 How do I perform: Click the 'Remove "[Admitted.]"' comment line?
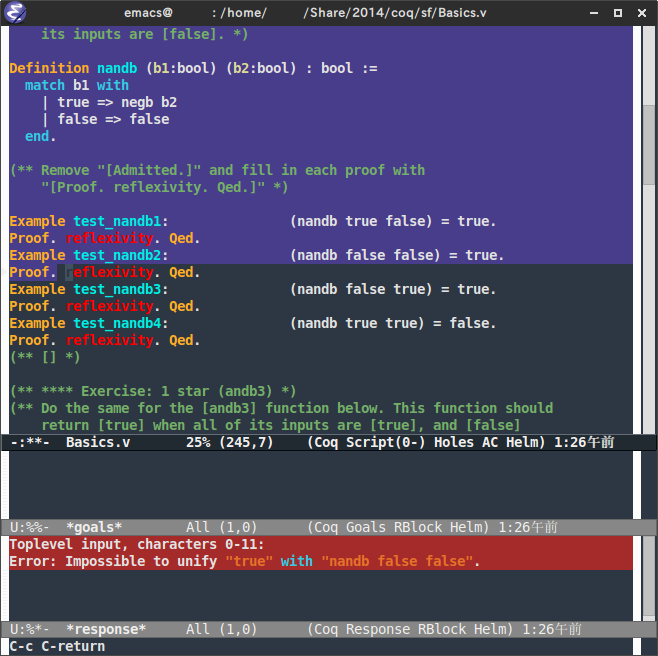click(x=217, y=170)
